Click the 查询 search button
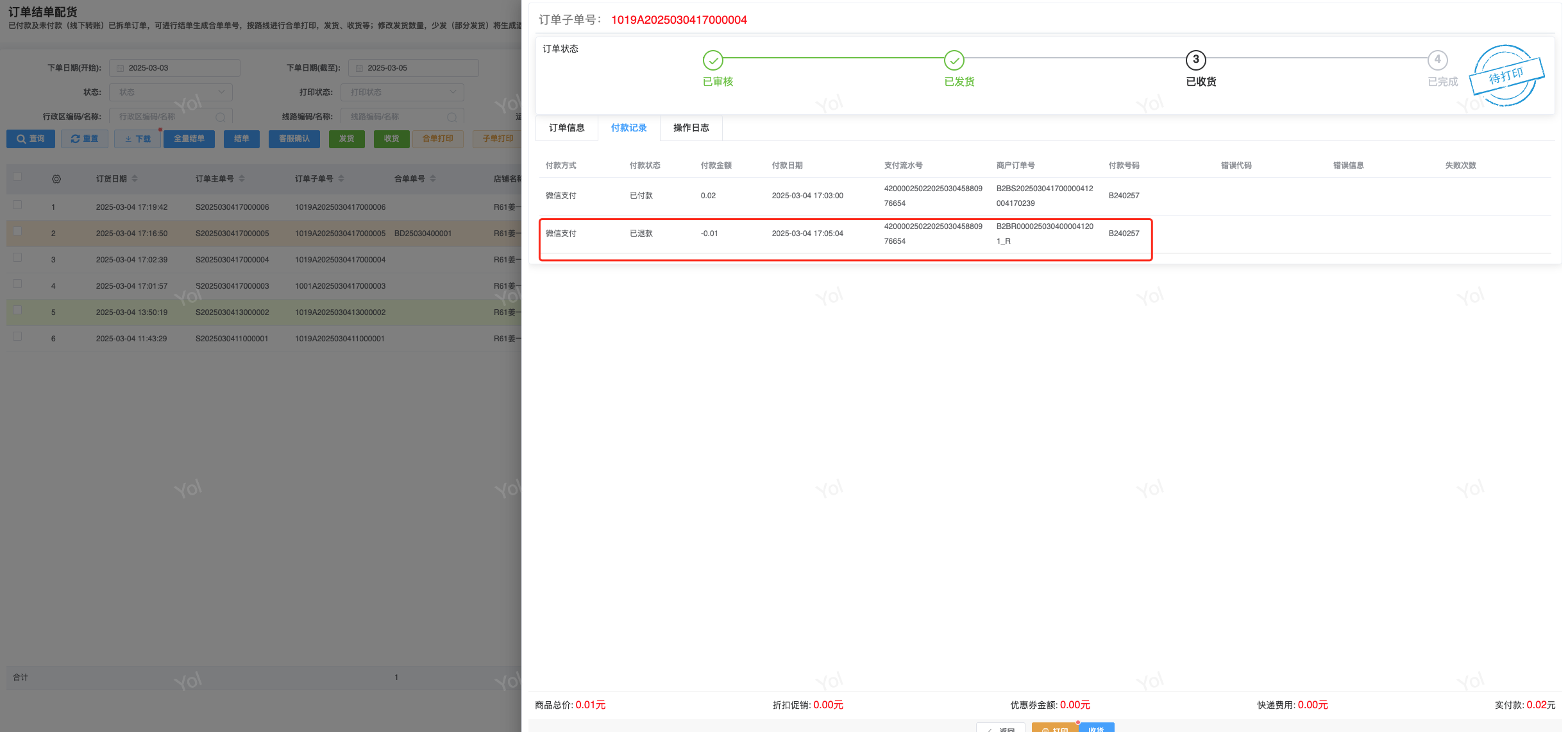Screen dimensions: 1568x732 point(31,139)
